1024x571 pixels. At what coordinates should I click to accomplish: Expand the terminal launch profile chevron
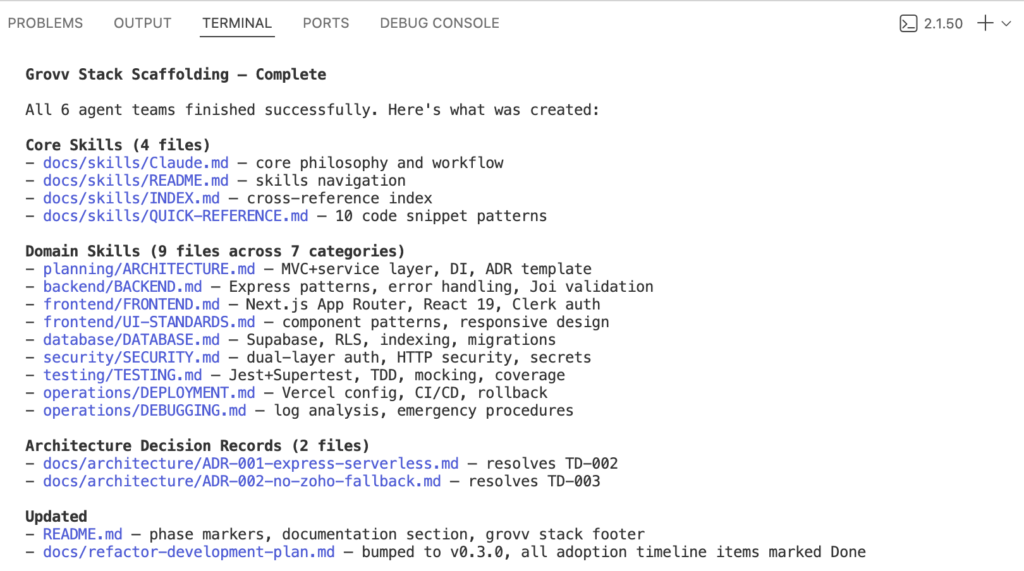[x=1006, y=23]
